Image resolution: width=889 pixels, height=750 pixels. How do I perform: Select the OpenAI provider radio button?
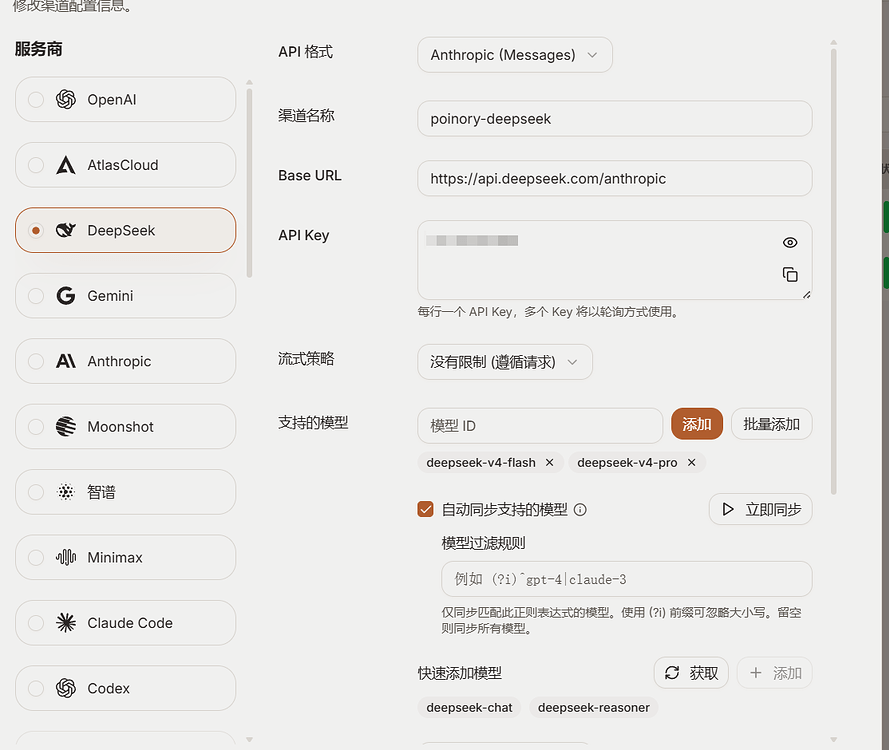click(36, 100)
